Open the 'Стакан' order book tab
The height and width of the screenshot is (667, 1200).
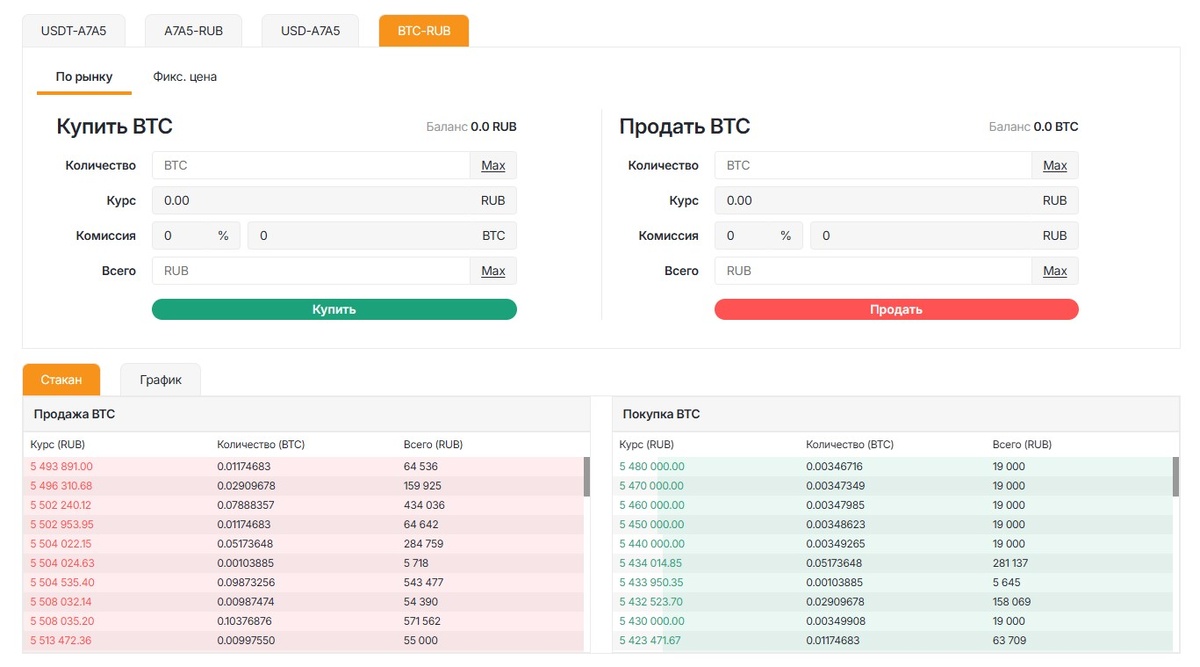[x=61, y=380]
